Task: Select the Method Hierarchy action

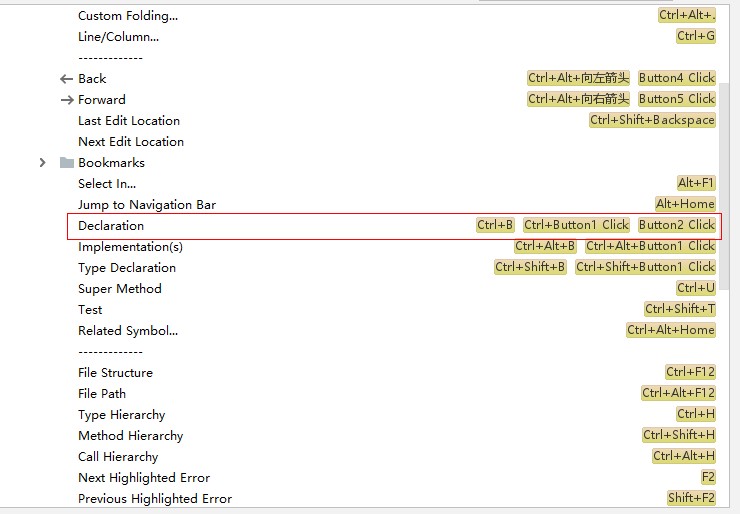Action: click(131, 436)
